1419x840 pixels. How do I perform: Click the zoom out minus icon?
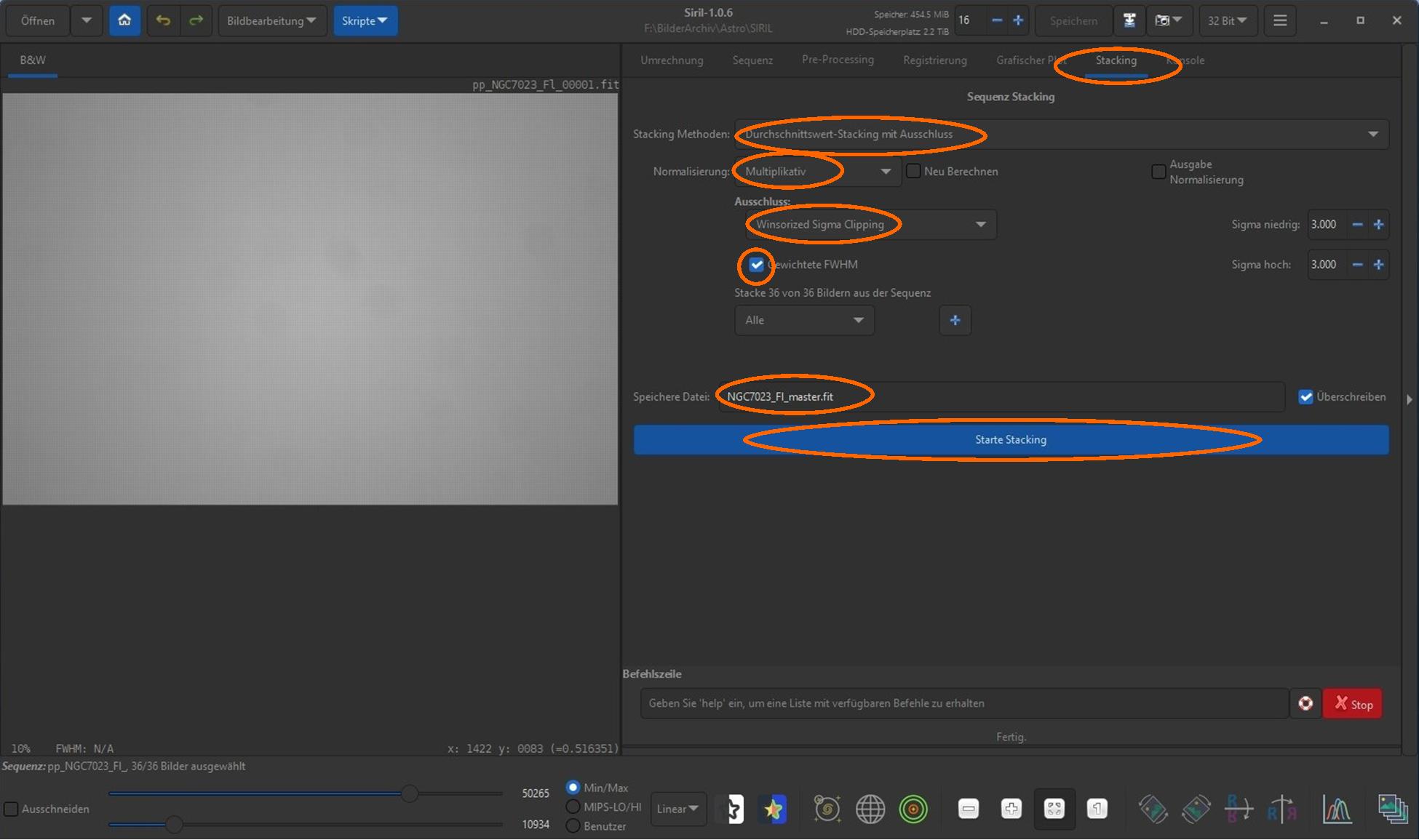click(x=968, y=809)
